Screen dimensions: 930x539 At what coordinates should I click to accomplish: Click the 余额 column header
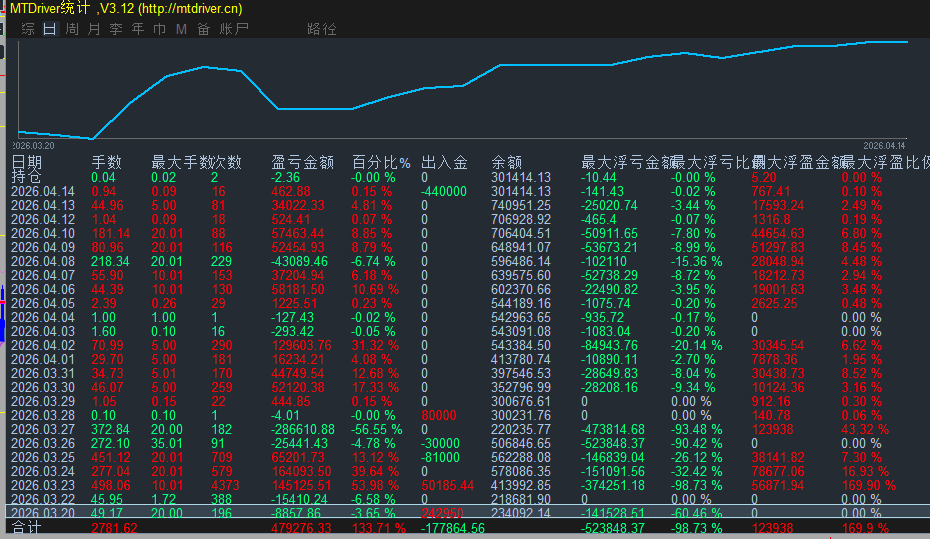507,162
